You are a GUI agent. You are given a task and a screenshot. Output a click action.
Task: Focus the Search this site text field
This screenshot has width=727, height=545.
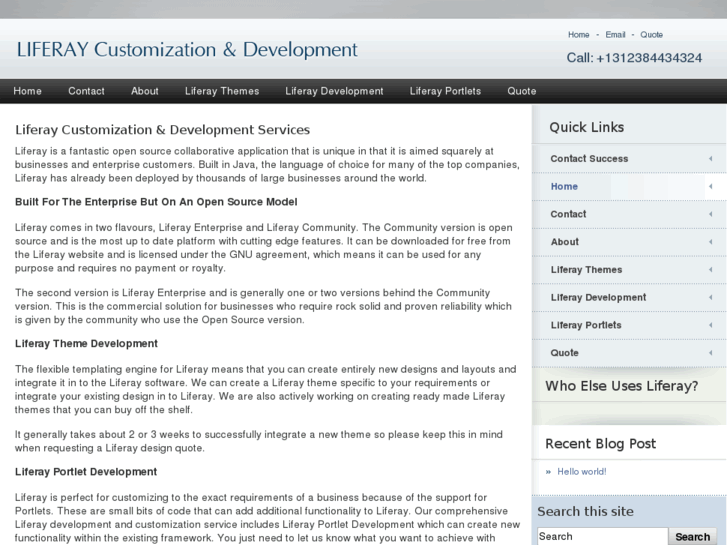tap(601, 537)
